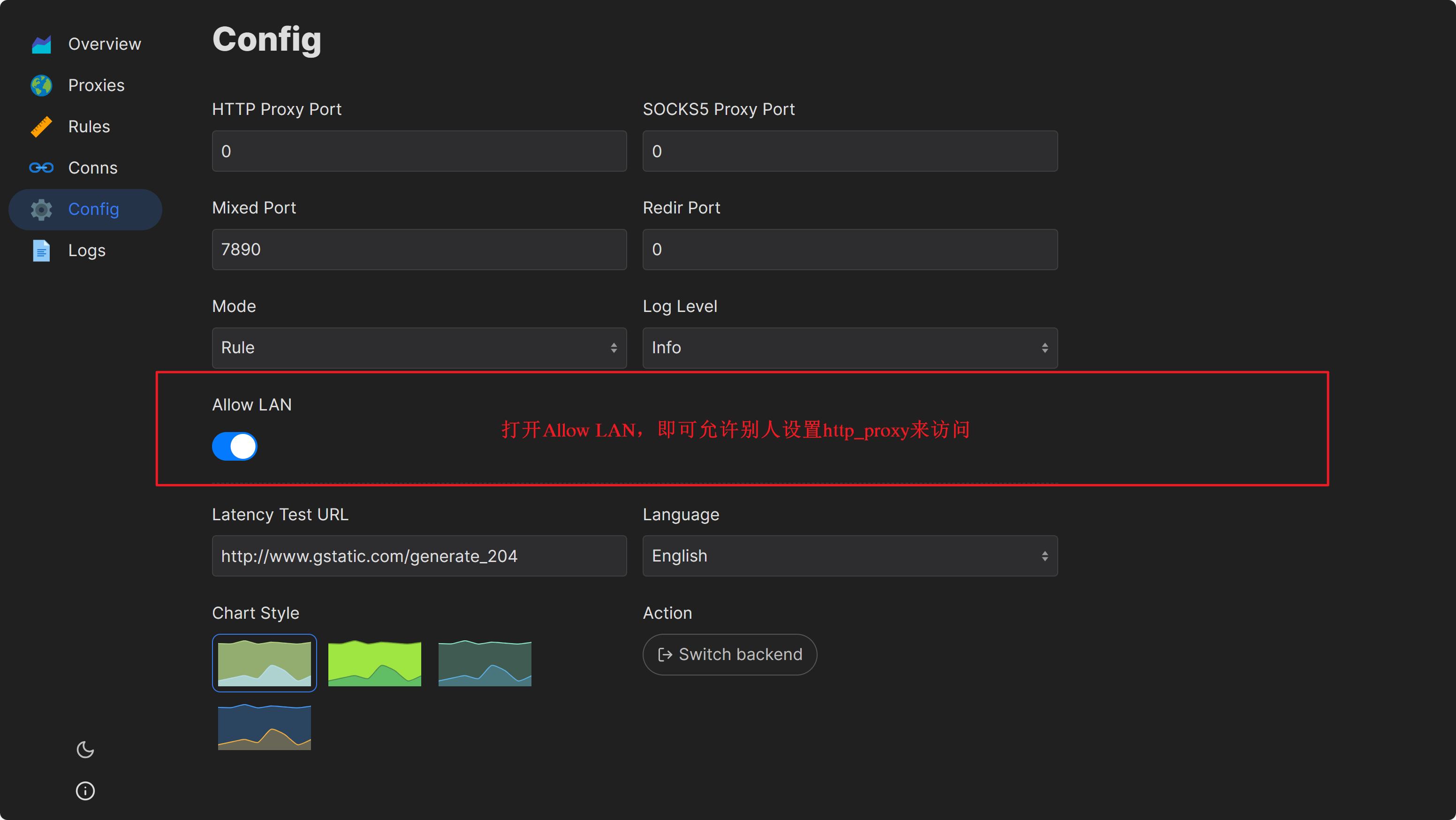This screenshot has height=820, width=1456.
Task: Open the About info circle icon
Action: pos(85,790)
